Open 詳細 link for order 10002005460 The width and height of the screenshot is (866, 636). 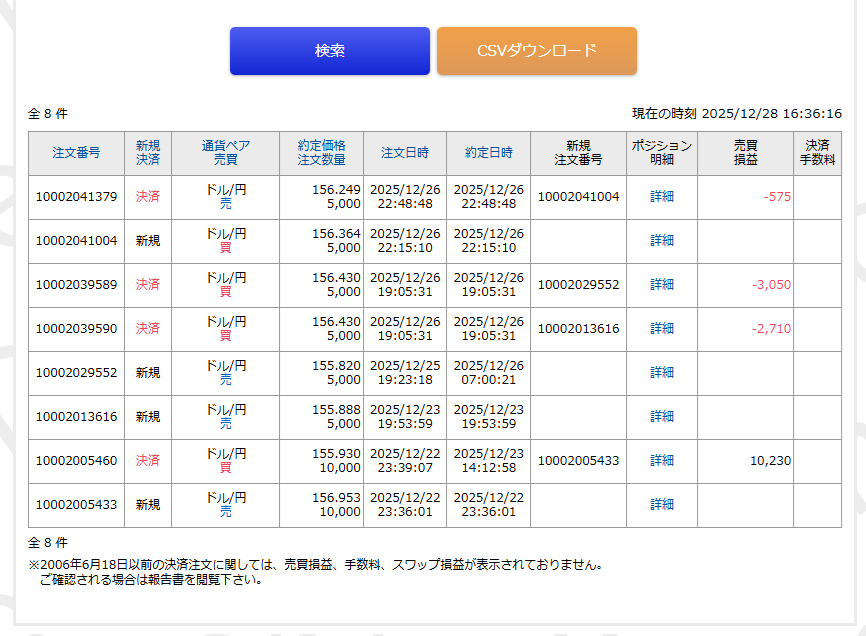tap(662, 461)
